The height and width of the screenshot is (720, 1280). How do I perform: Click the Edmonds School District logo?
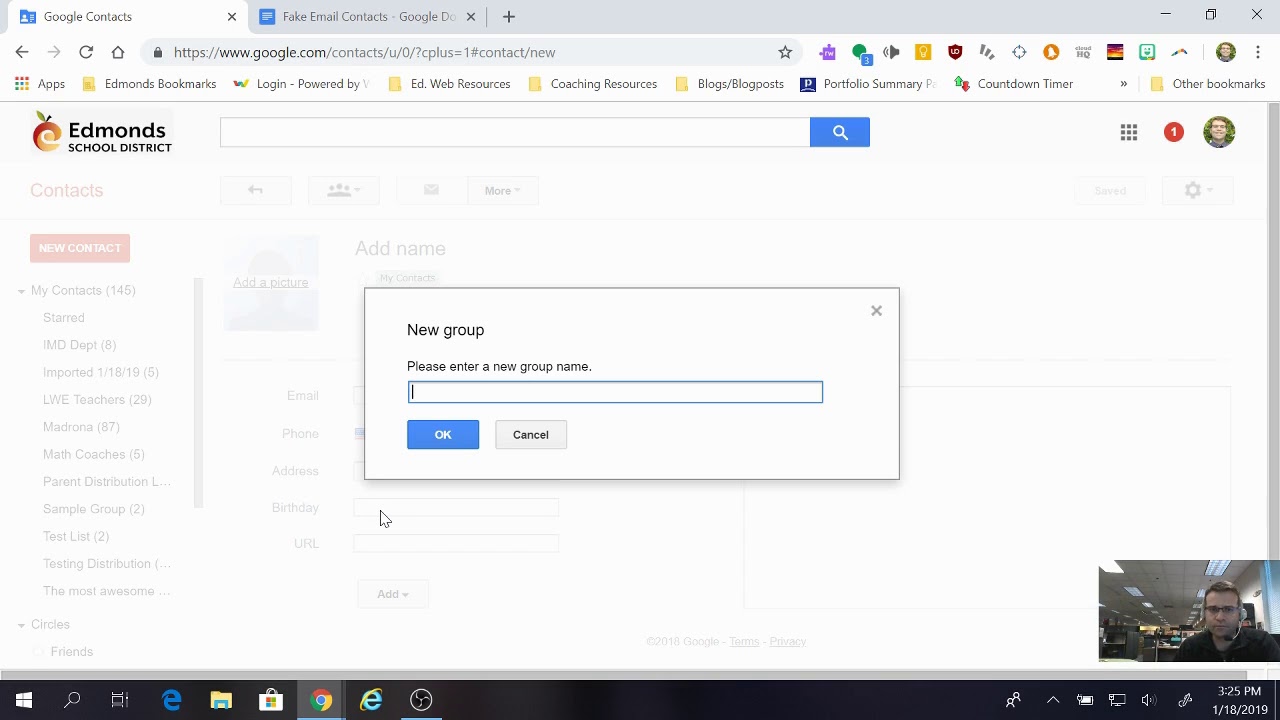click(x=102, y=132)
